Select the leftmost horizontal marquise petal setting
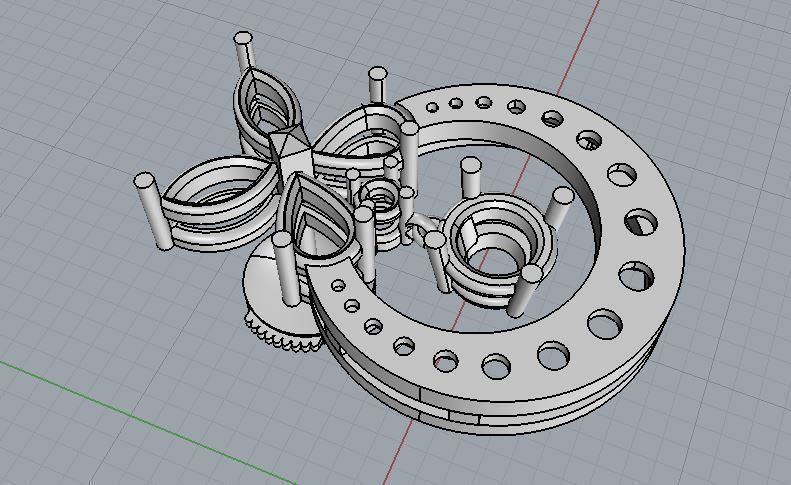The height and width of the screenshot is (485, 791). 218,202
